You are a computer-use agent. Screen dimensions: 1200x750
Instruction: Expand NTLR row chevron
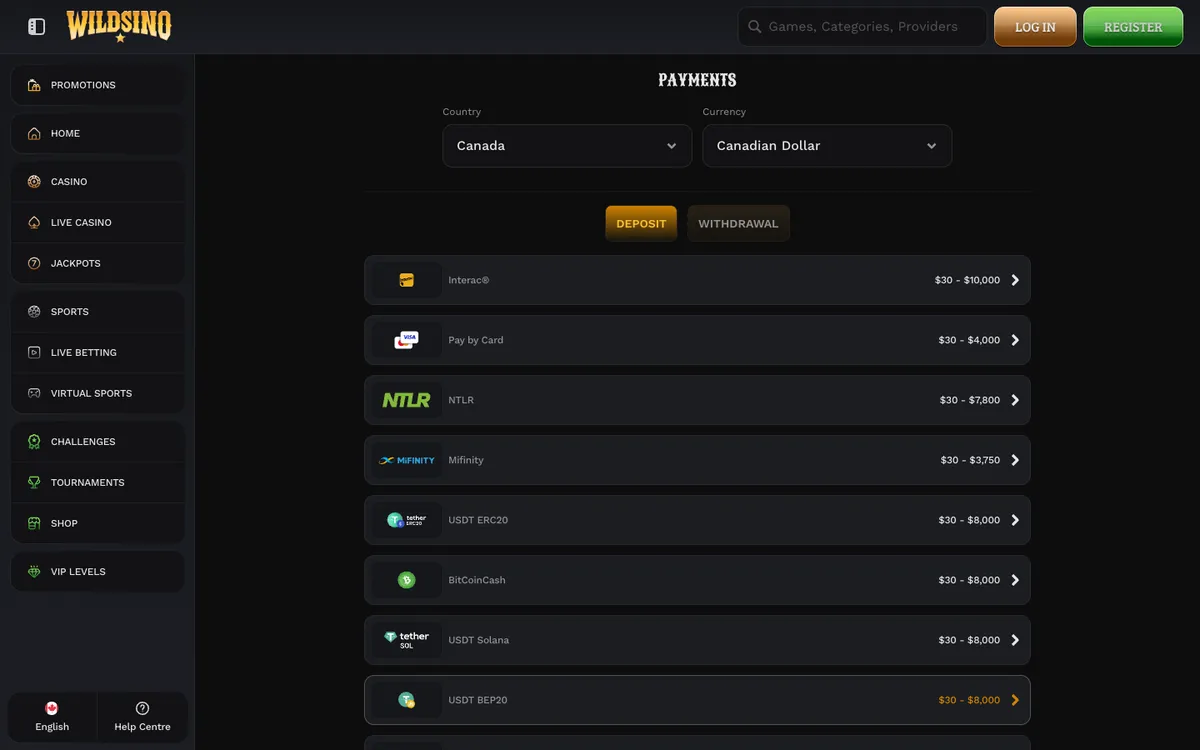point(1015,400)
